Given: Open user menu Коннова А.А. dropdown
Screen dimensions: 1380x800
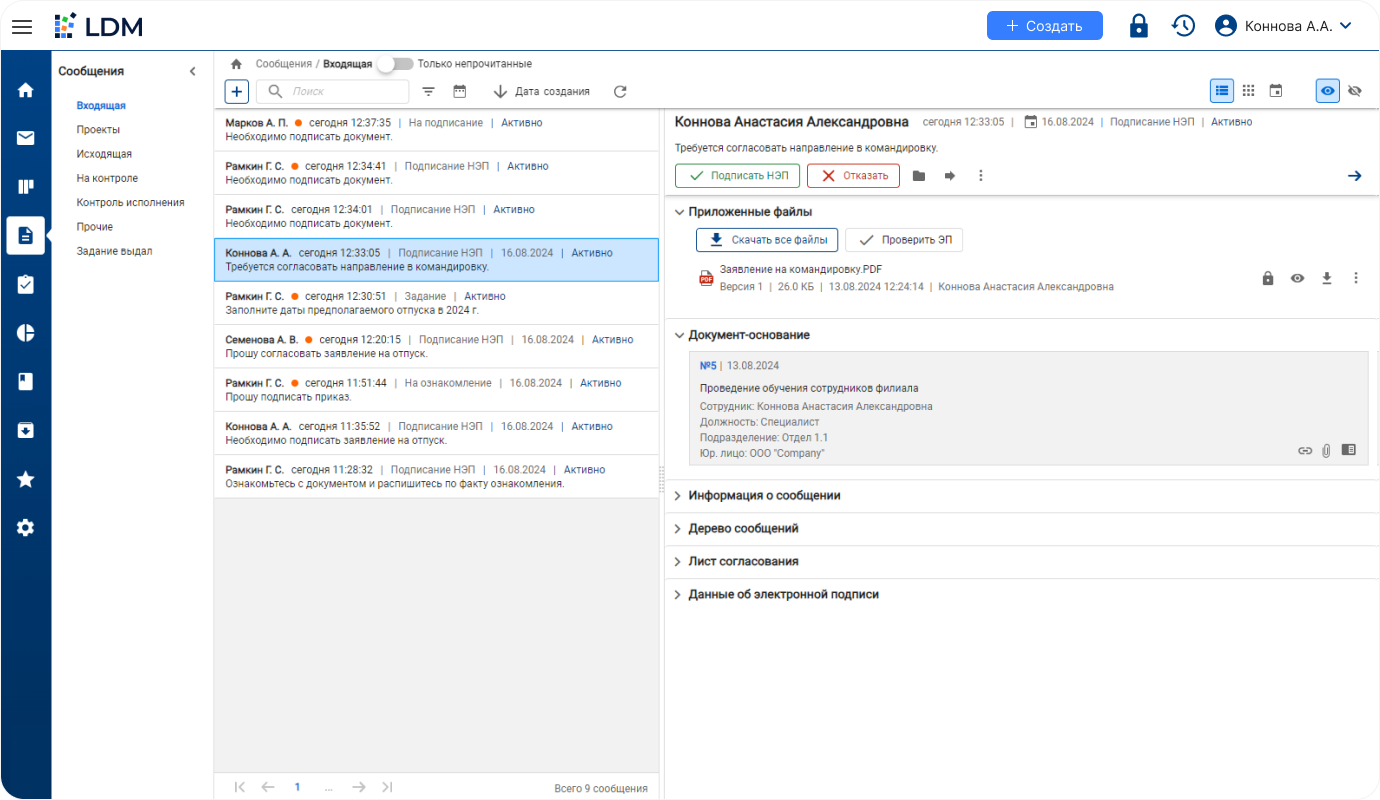Looking at the screenshot, I should click(1283, 26).
